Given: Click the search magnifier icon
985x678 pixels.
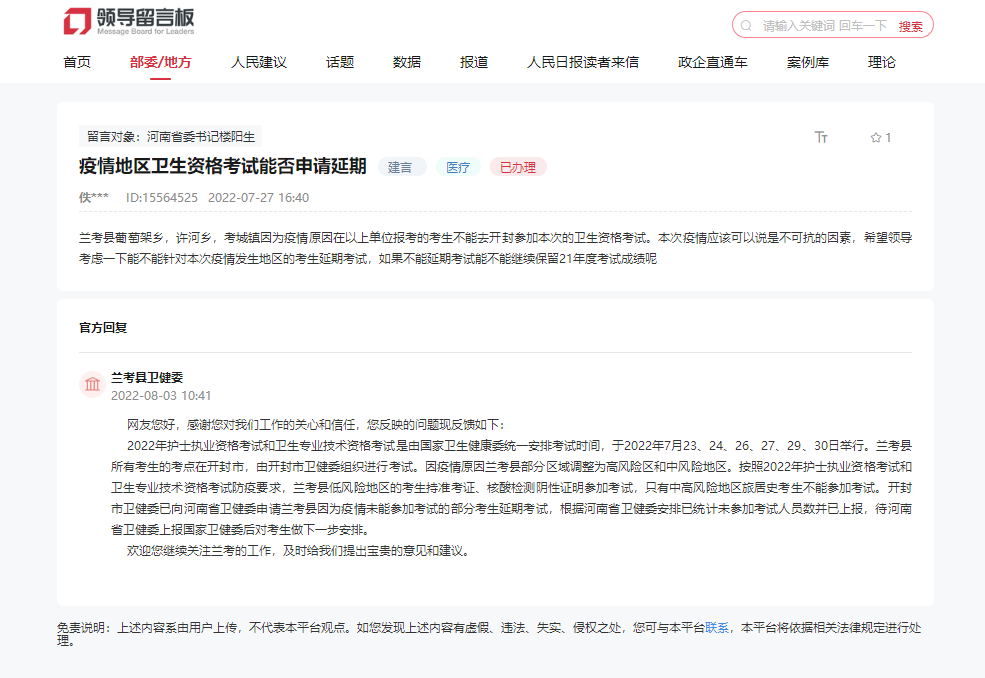Looking at the screenshot, I should pyautogui.click(x=746, y=25).
